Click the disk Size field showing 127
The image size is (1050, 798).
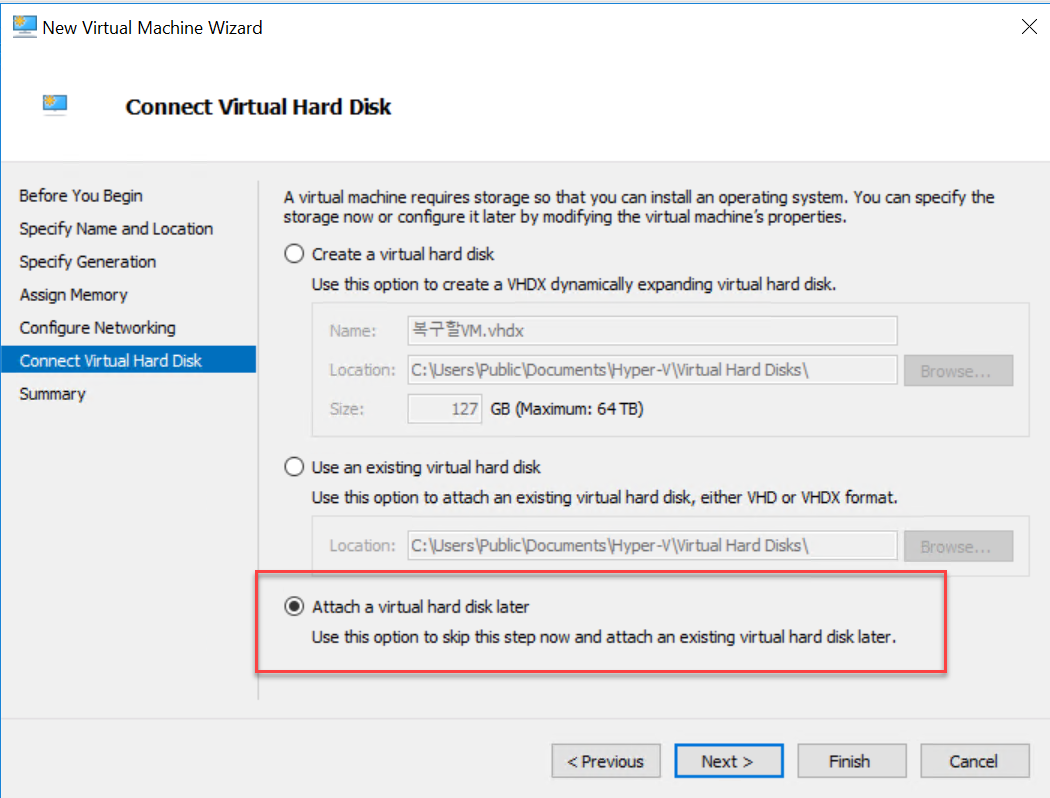coord(445,409)
